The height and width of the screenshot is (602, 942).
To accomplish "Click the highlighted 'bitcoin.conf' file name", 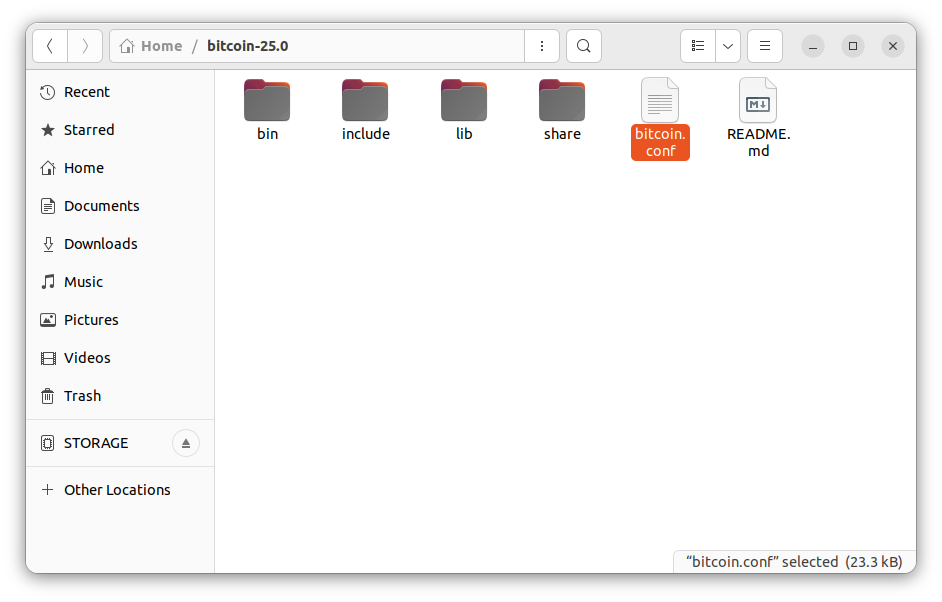I will 660,142.
